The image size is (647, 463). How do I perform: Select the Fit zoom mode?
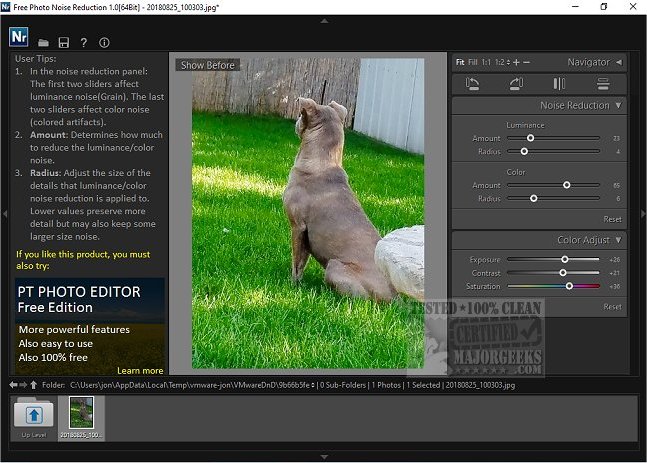coord(460,62)
